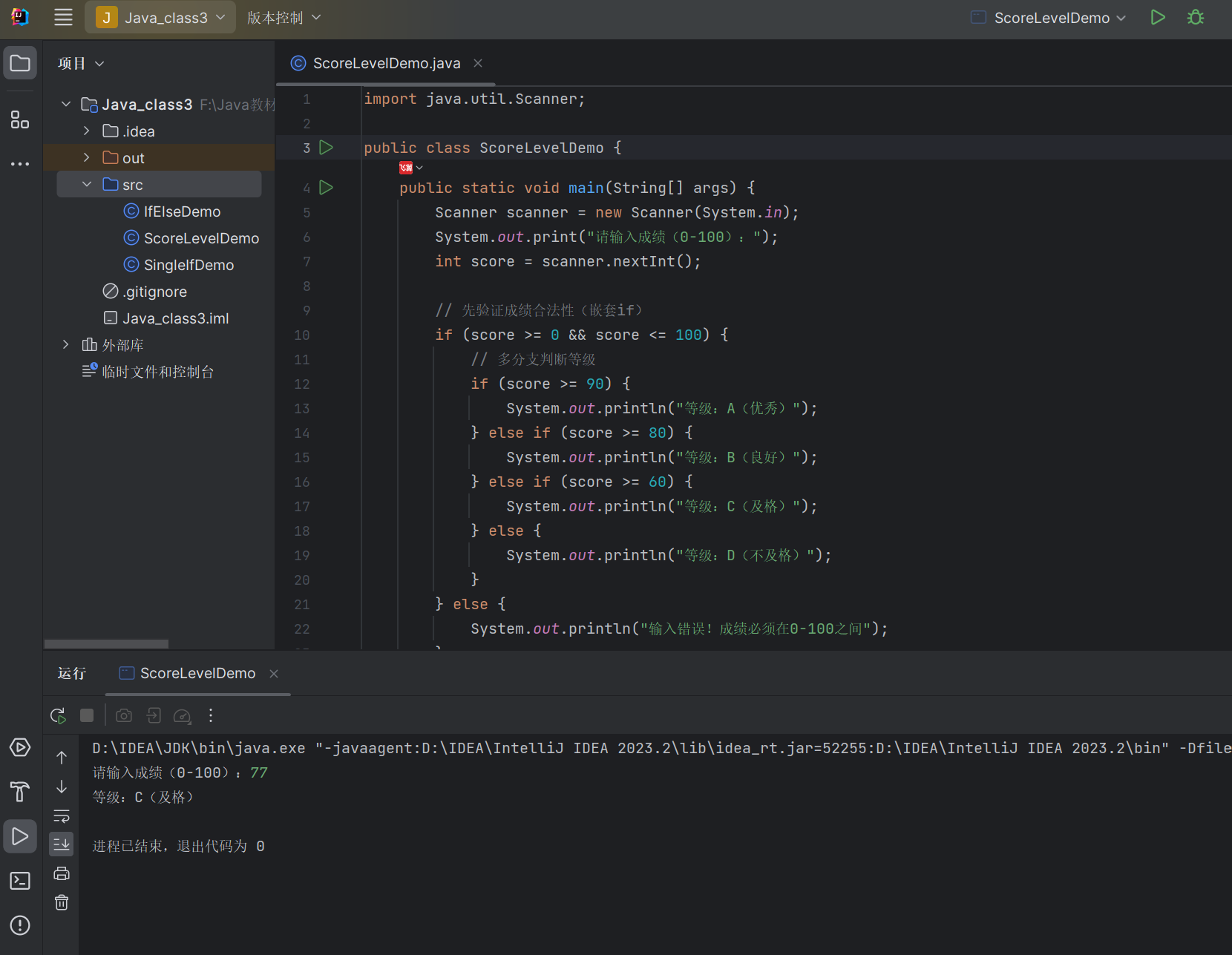Image resolution: width=1232 pixels, height=955 pixels.
Task: Select the ScoreLevelDemo.java editor tab
Action: pos(386,64)
